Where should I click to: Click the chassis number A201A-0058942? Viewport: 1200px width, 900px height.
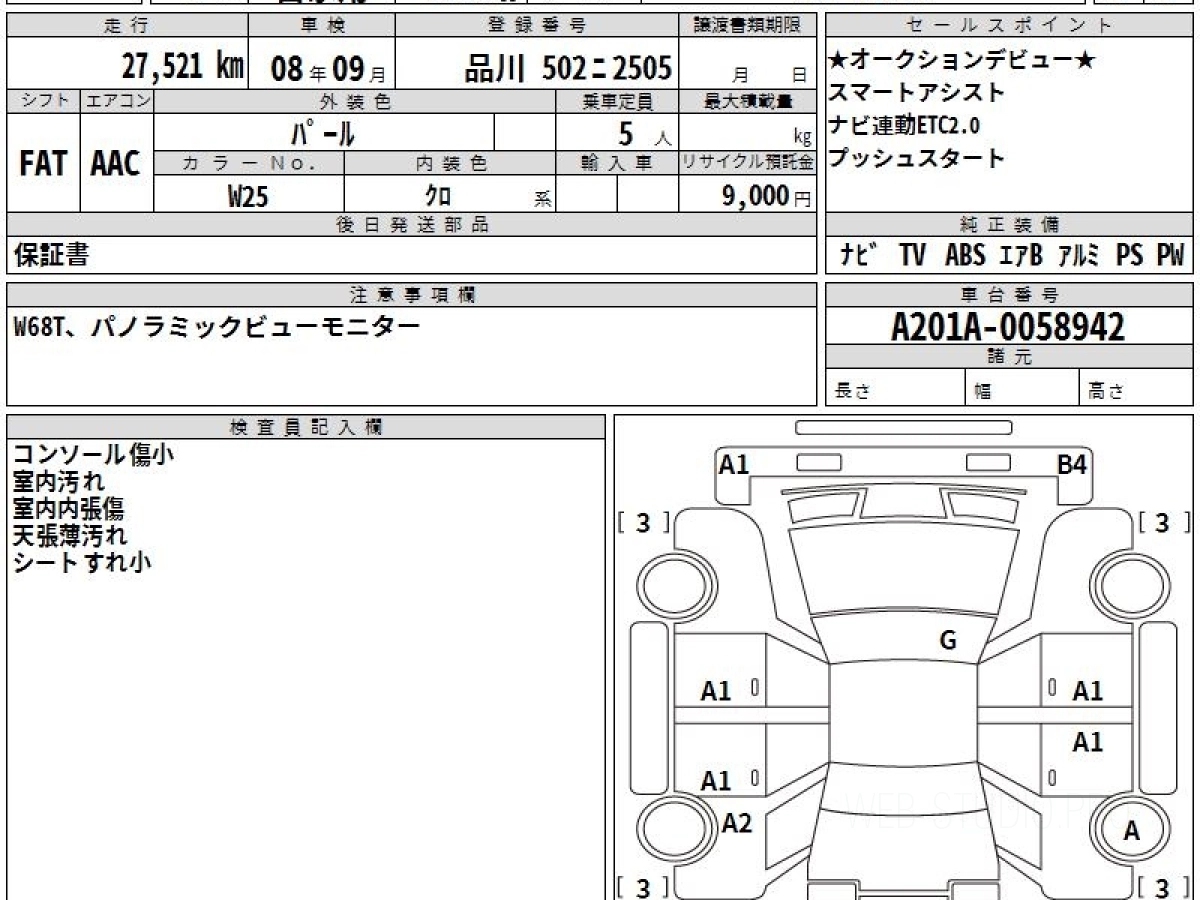(x=1008, y=327)
